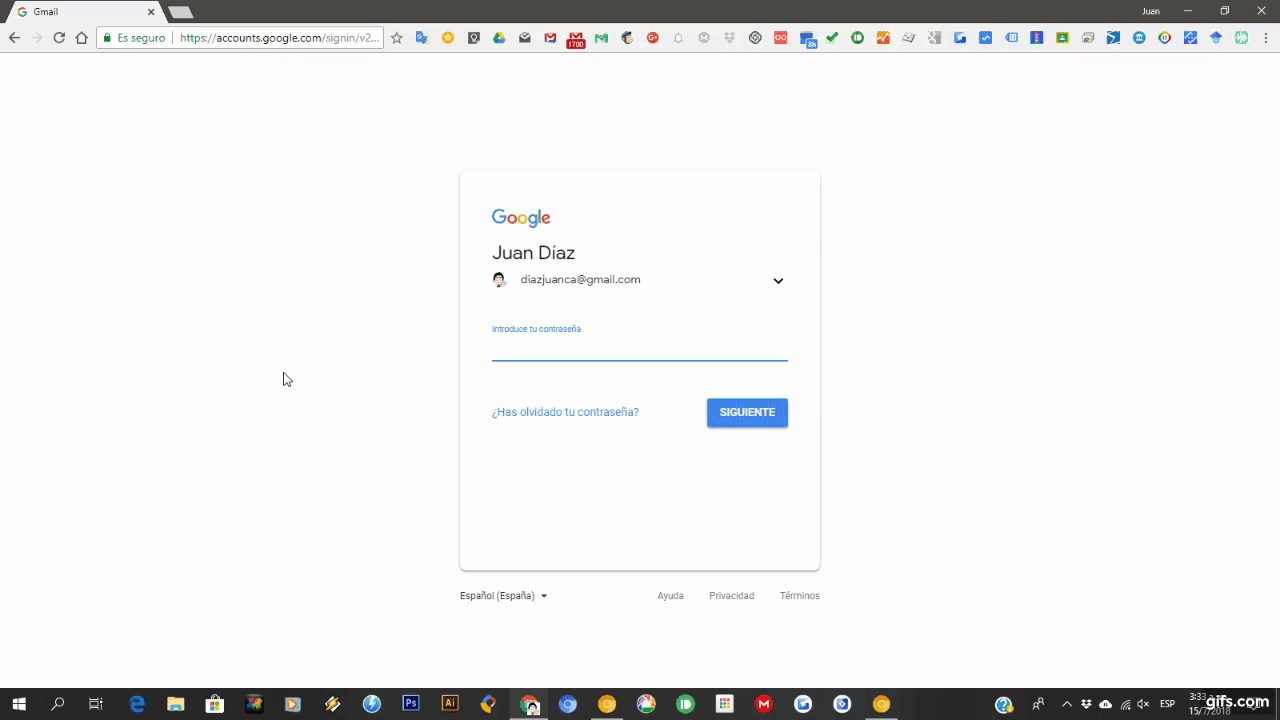The image size is (1280, 720).
Task: Click the SIGUIENTE button
Action: (x=747, y=412)
